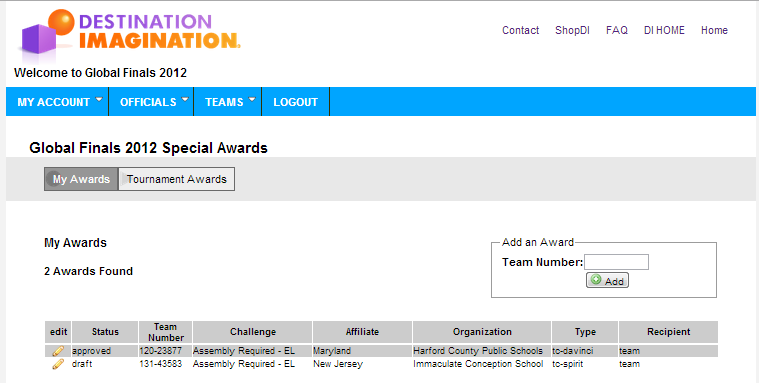Viewport: 759px width, 383px height.
Task: Open the TEAMS menu
Action: 224,102
